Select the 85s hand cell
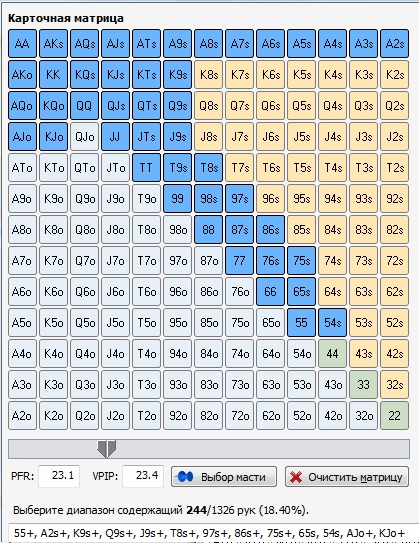 (301, 230)
